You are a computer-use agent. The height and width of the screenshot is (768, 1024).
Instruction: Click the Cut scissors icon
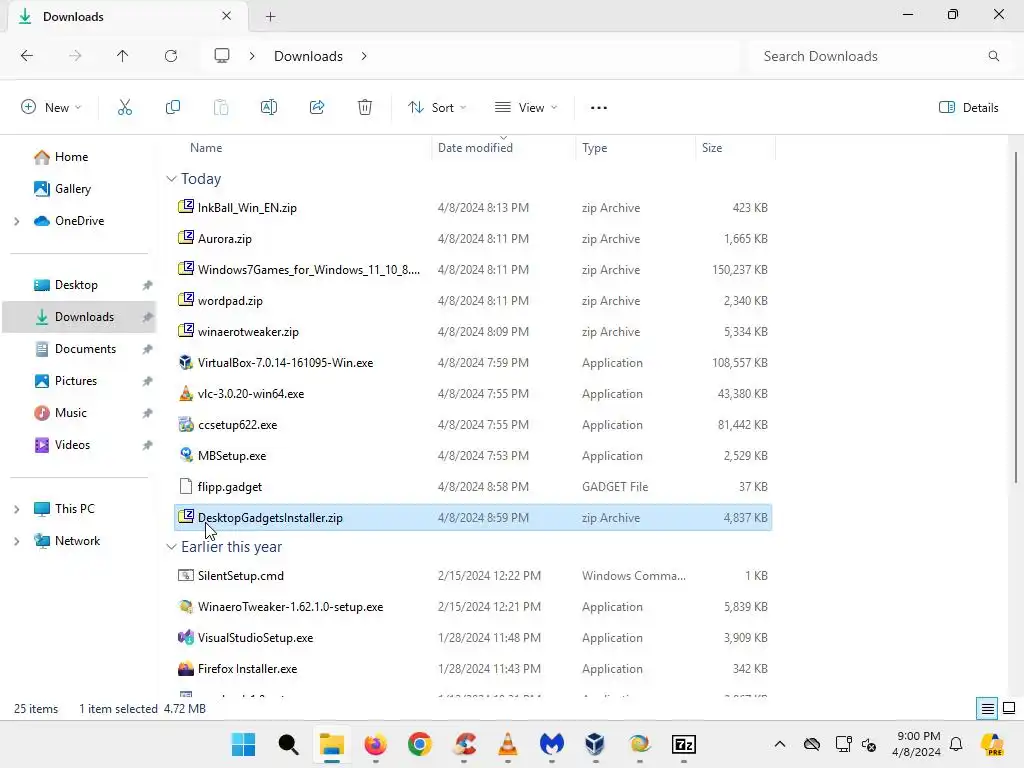(125, 108)
